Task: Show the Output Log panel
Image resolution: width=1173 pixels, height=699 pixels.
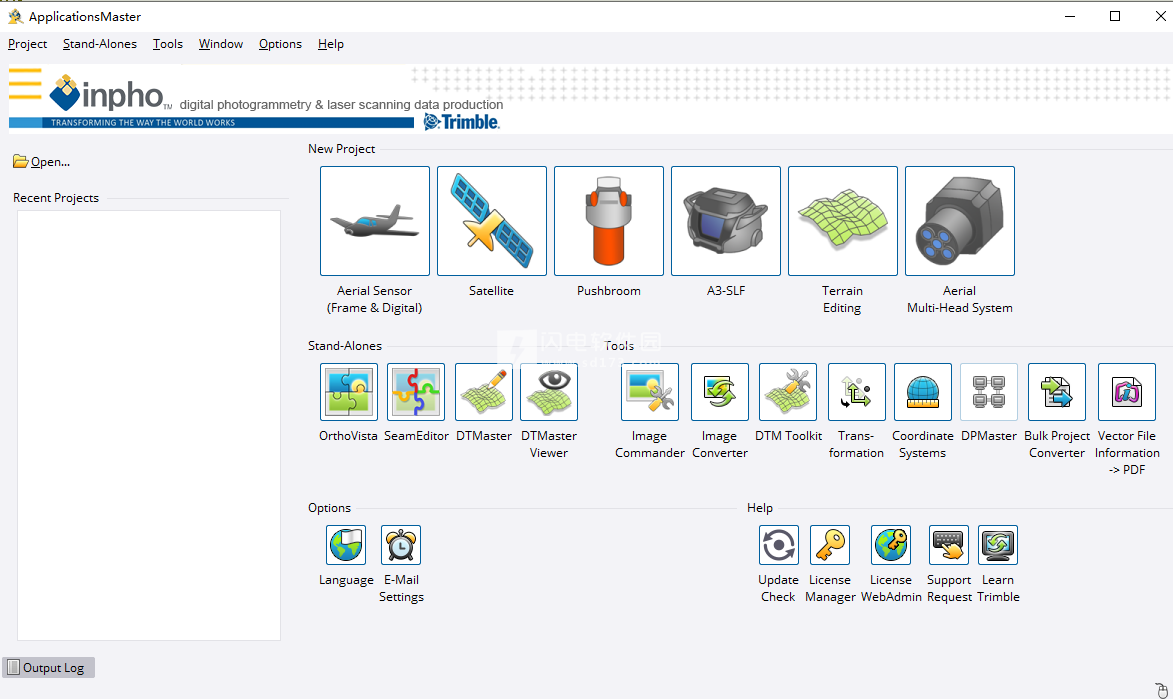Action: pyautogui.click(x=48, y=667)
